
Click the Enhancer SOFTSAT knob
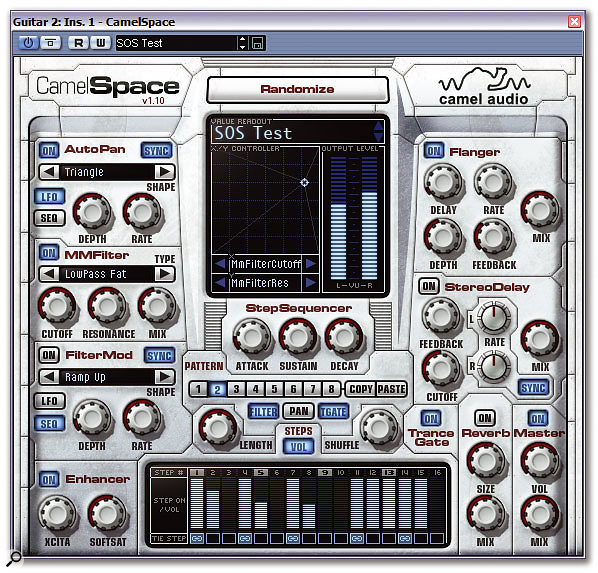pos(107,514)
